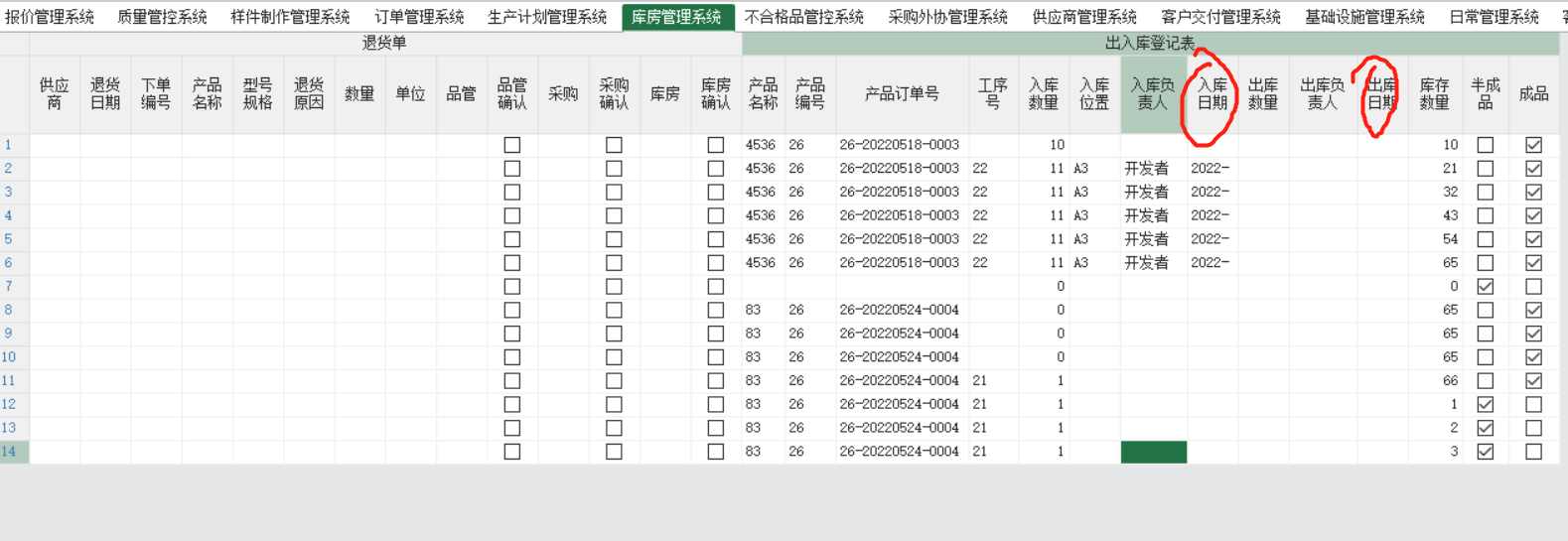1568x541 pixels.
Task: Select the 退货单 group header
Action: (x=384, y=44)
